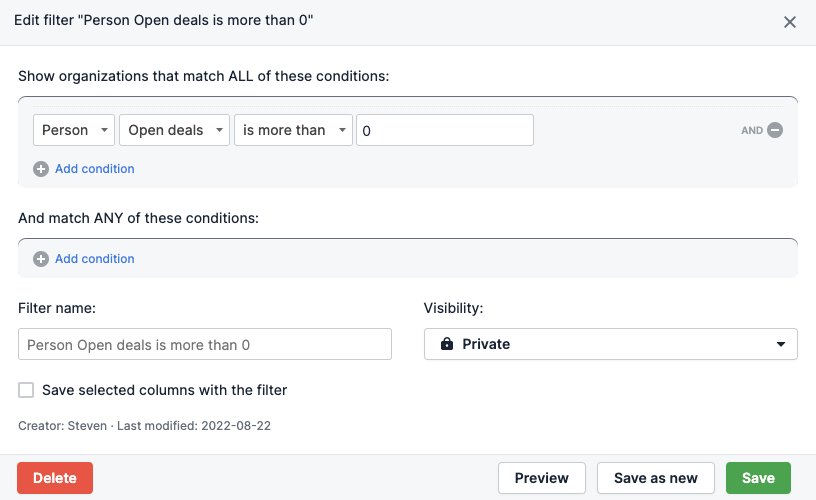This screenshot has width=816, height=500.
Task: Click the plus icon under ANY conditions
Action: pyautogui.click(x=41, y=259)
